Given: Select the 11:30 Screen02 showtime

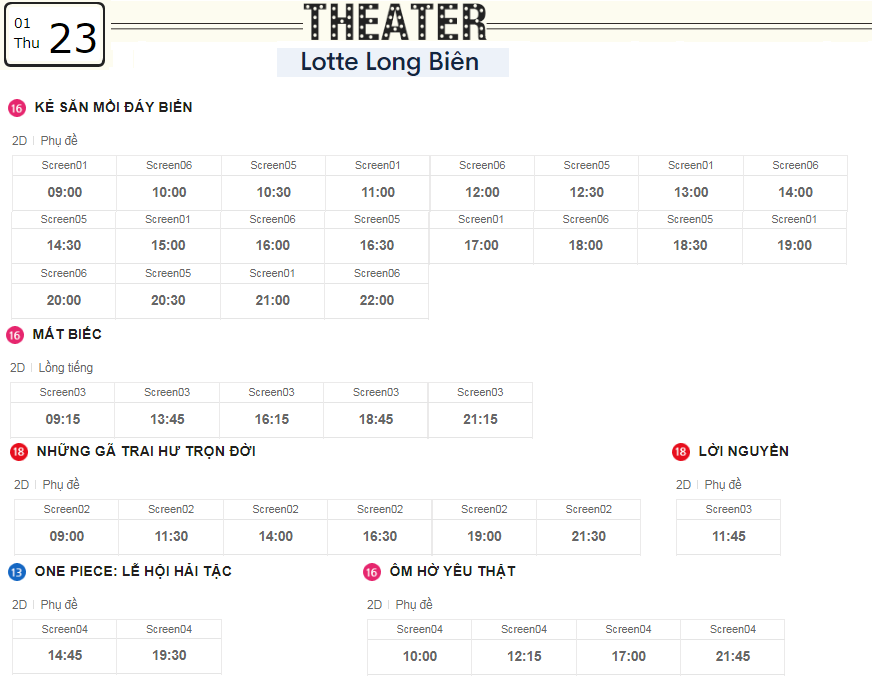Looking at the screenshot, I should coord(171,527).
